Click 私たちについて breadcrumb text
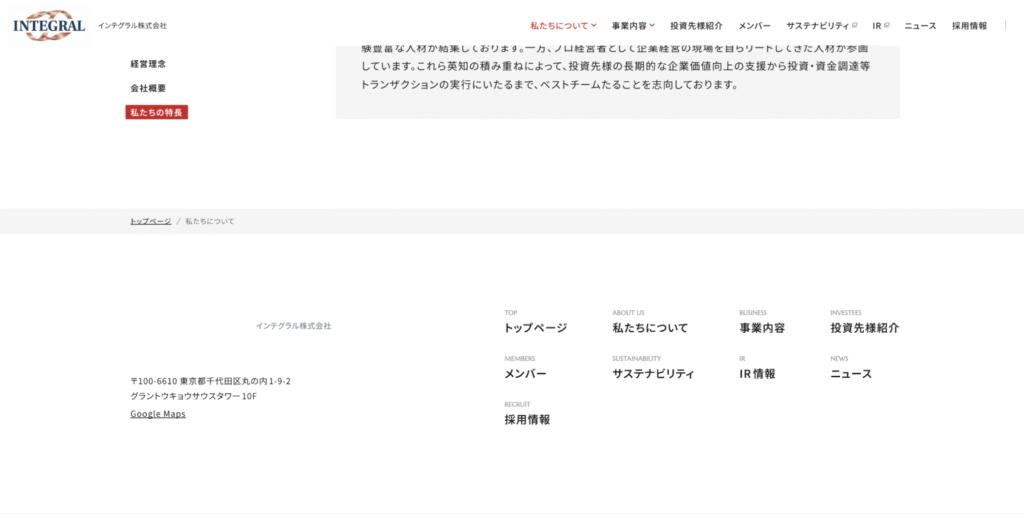This screenshot has width=1024, height=515. click(x=210, y=221)
